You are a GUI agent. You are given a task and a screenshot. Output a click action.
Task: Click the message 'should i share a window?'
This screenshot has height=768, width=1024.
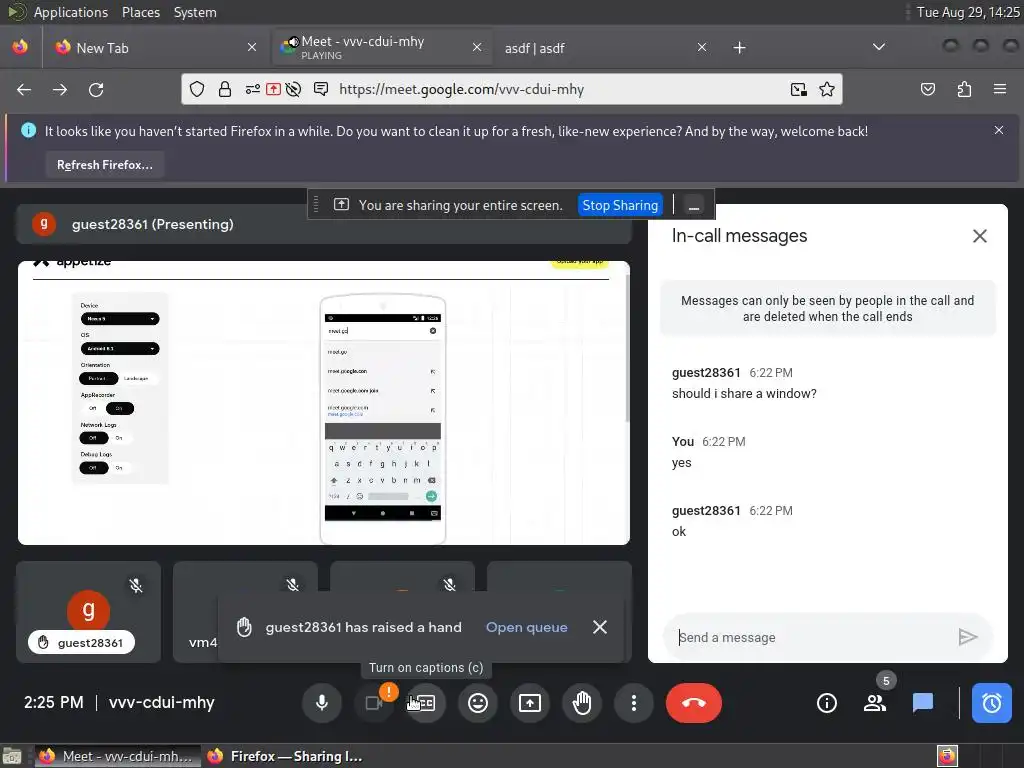tap(744, 394)
